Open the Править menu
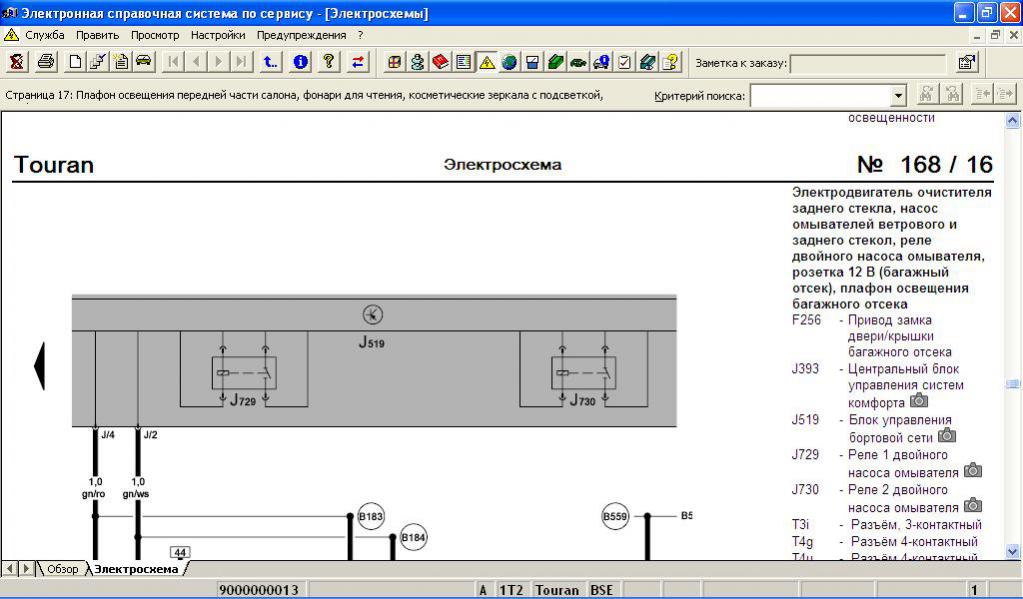This screenshot has height=599, width=1023. click(97, 35)
